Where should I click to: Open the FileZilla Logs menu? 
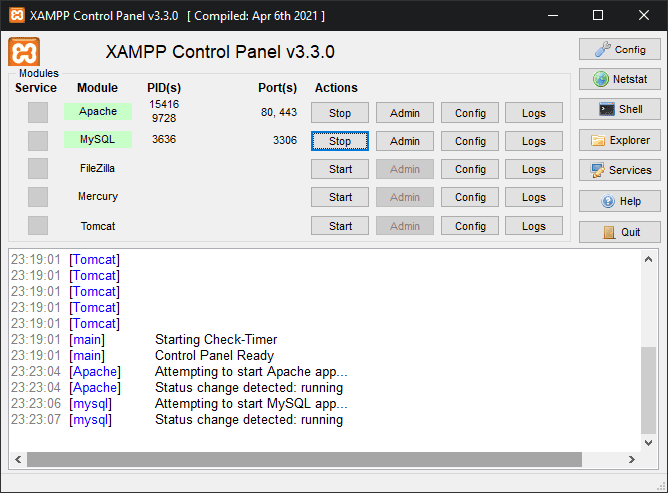click(x=534, y=169)
